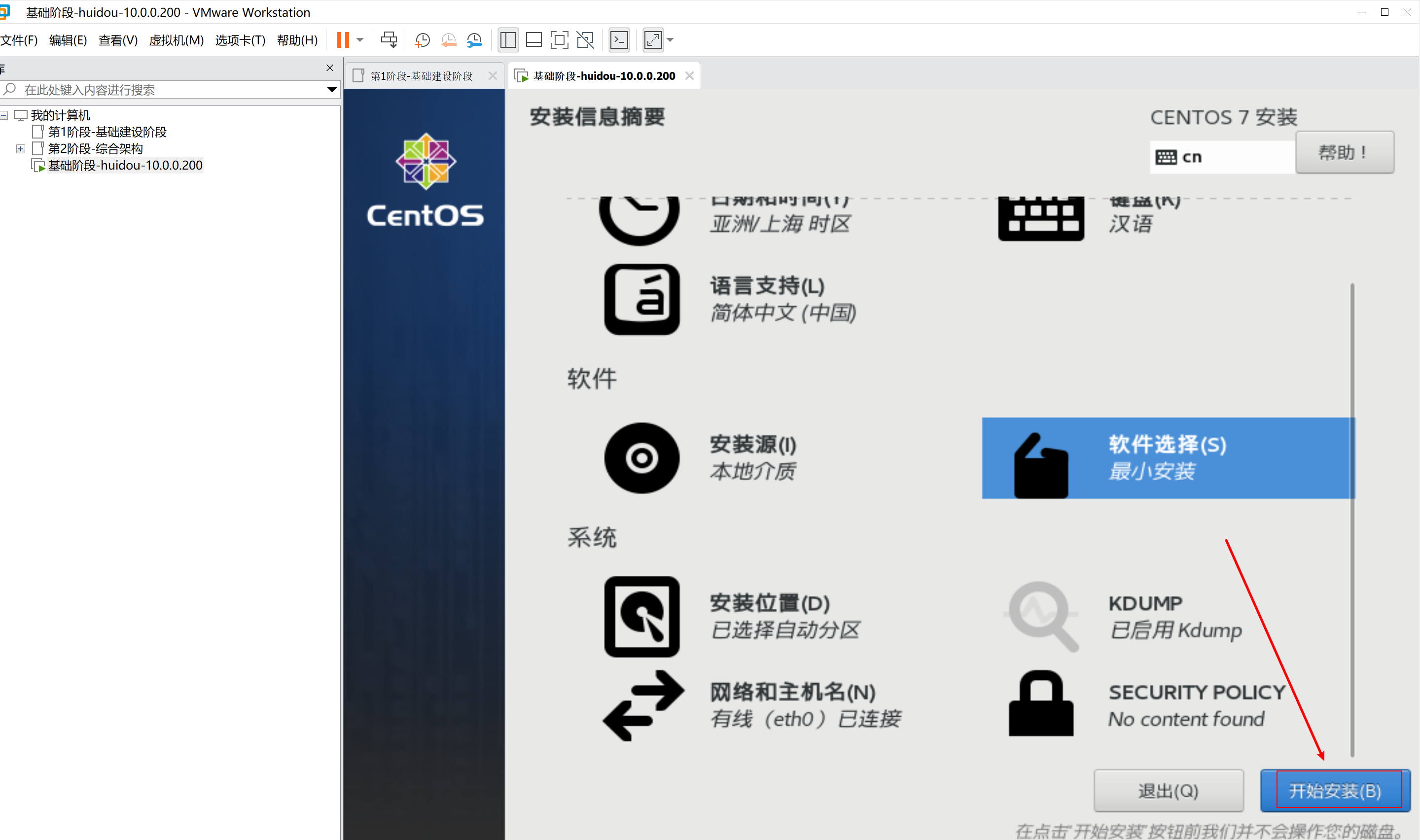Open the 虚拟机(M) menu
This screenshot has width=1420, height=840.
[176, 40]
